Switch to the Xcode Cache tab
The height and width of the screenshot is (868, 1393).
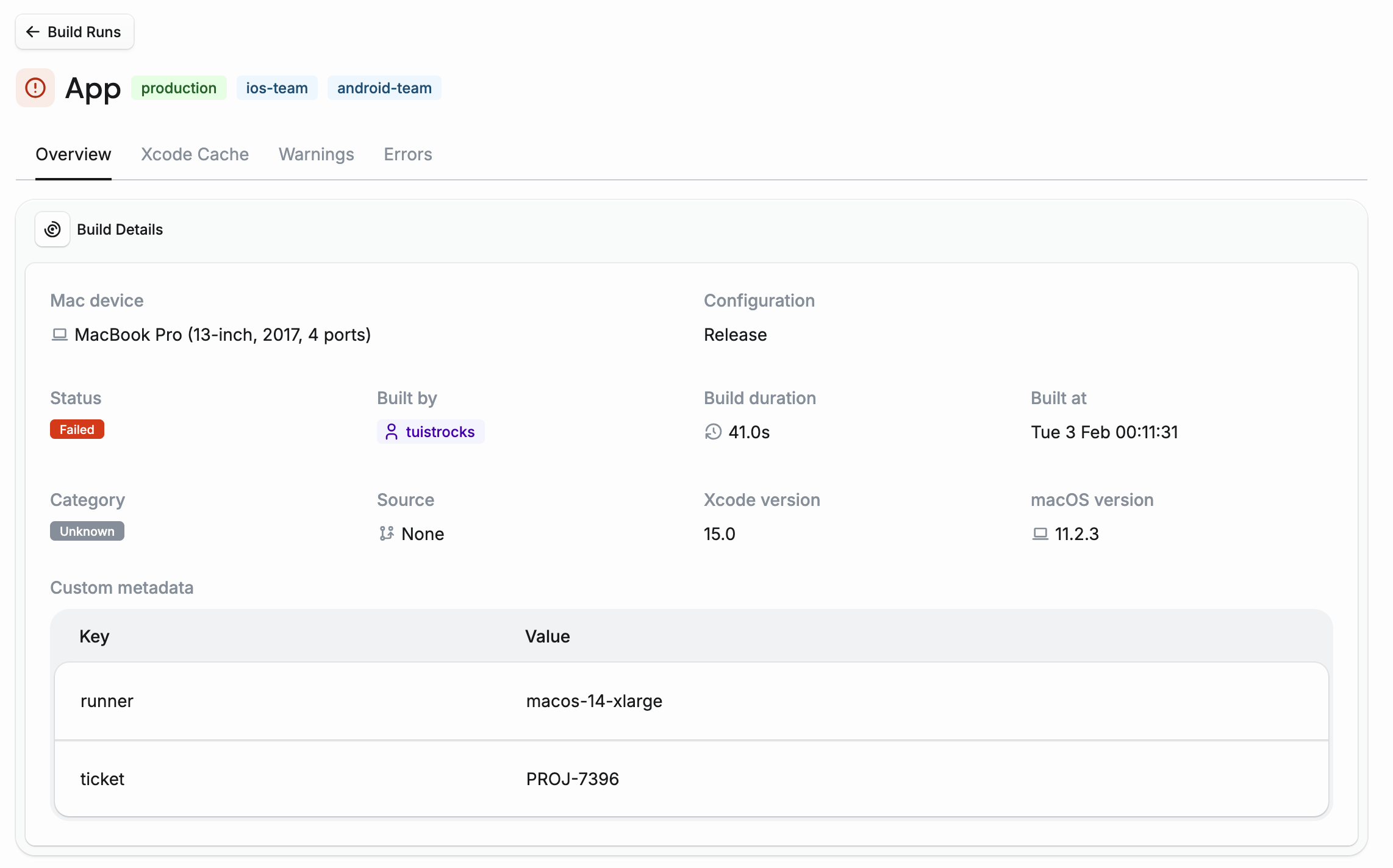tap(195, 154)
